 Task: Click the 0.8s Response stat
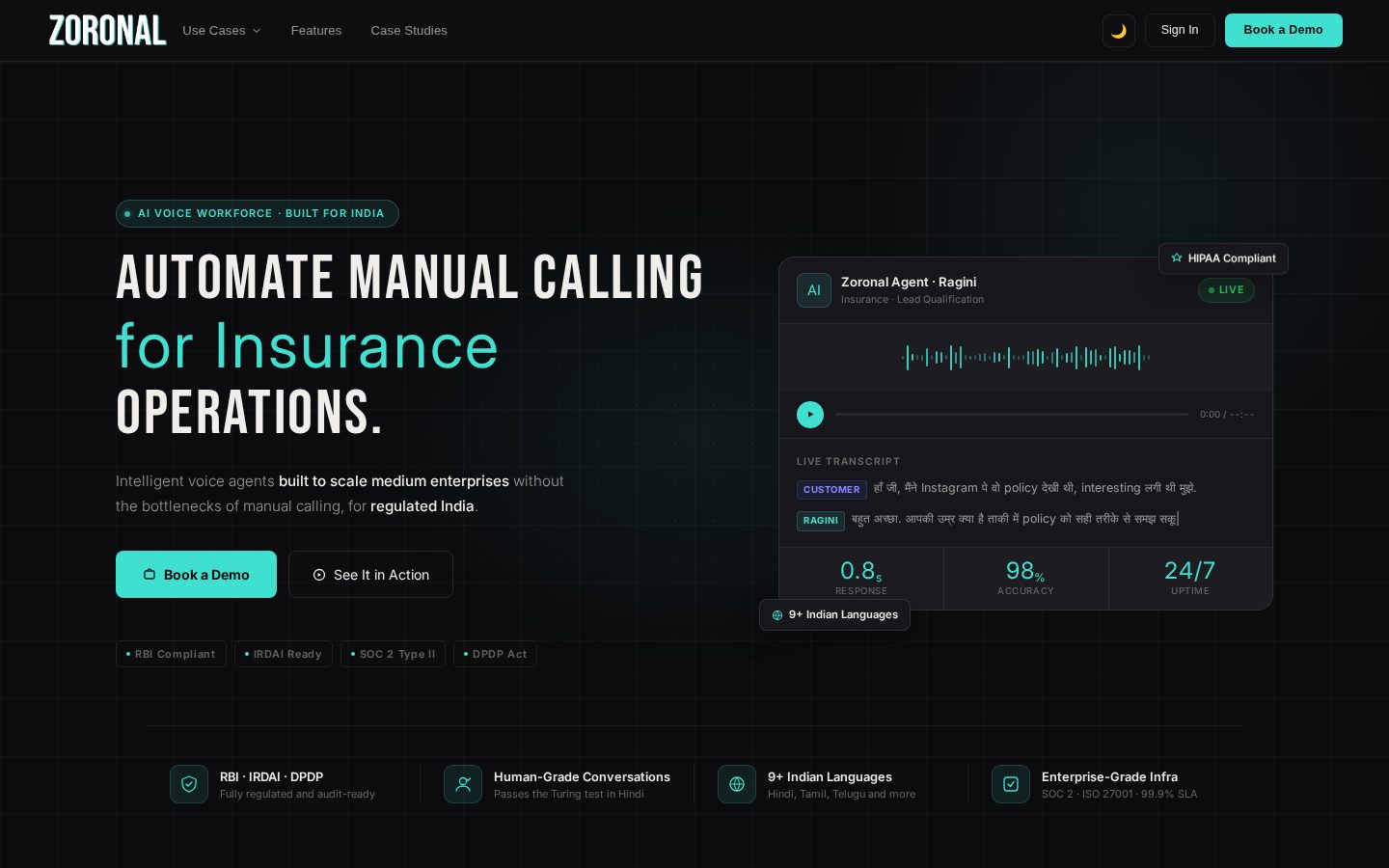tap(861, 578)
